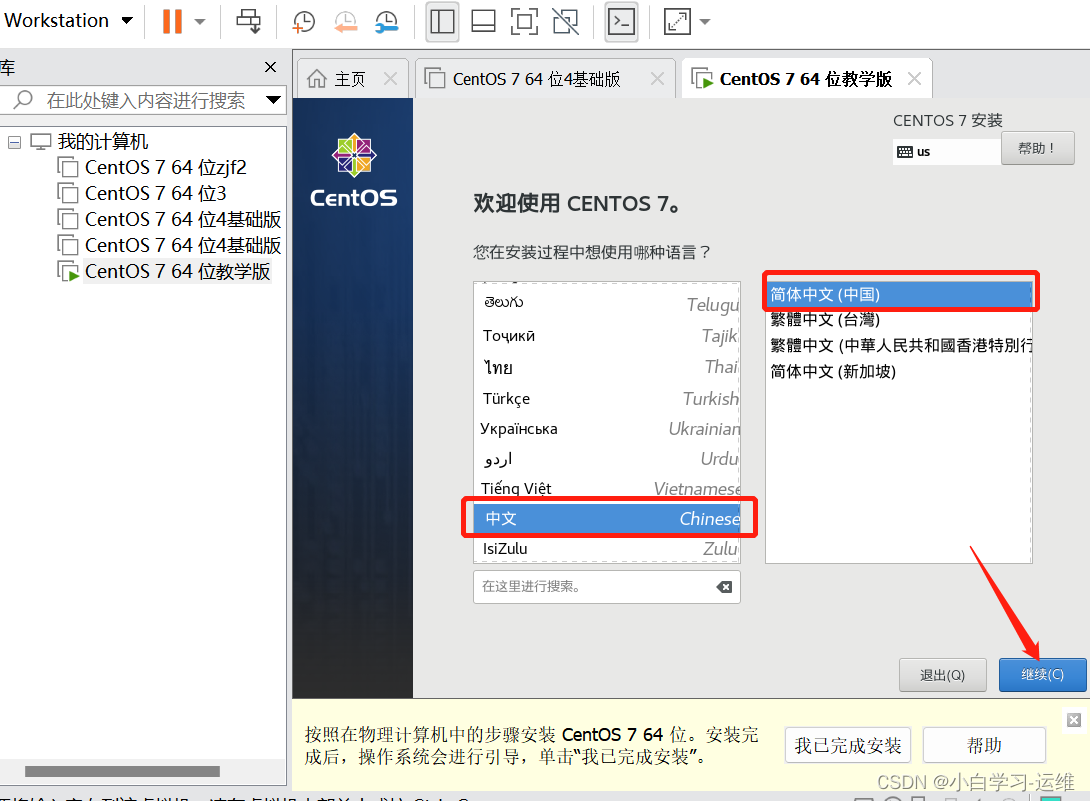This screenshot has width=1090, height=801.
Task: Select Tajik in the language list
Action: pyautogui.click(x=607, y=336)
